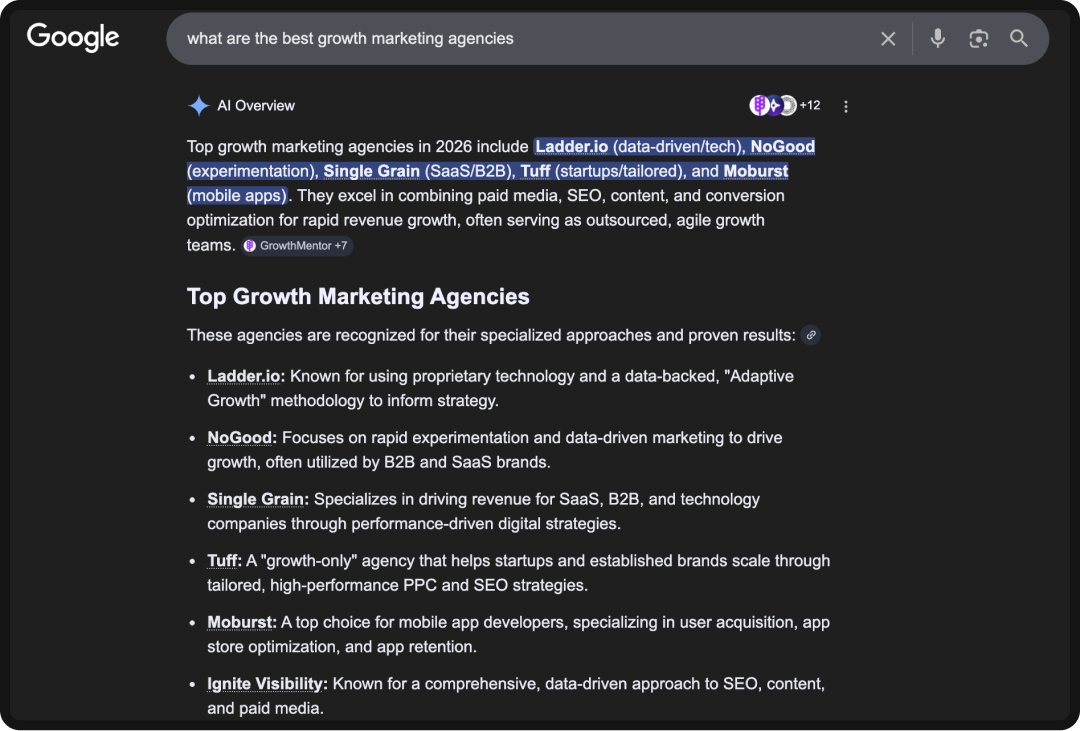
Task: Open the NoGood link
Action: (x=239, y=437)
